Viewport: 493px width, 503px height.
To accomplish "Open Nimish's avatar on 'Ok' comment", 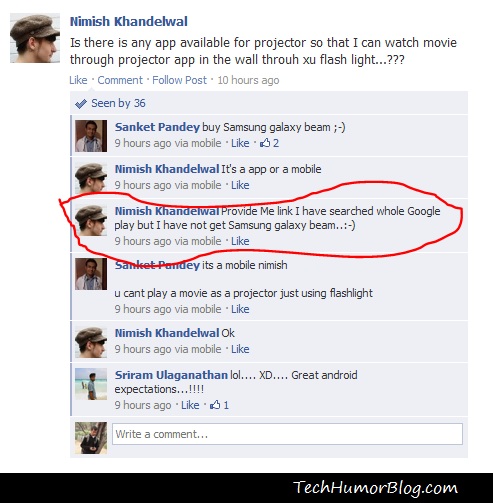I will pyautogui.click(x=91, y=342).
